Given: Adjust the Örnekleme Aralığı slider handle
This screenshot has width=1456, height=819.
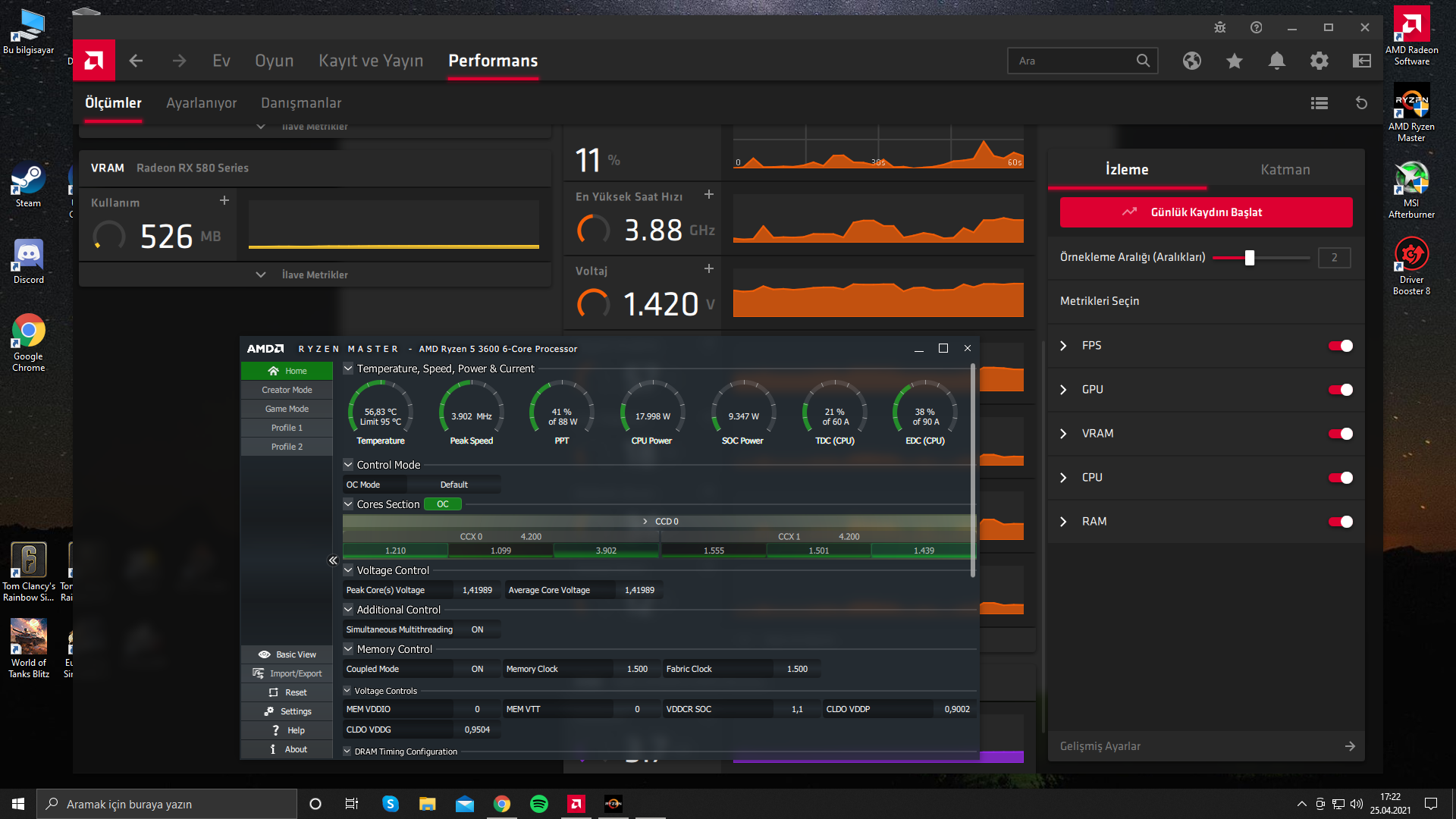Looking at the screenshot, I should click(1250, 258).
